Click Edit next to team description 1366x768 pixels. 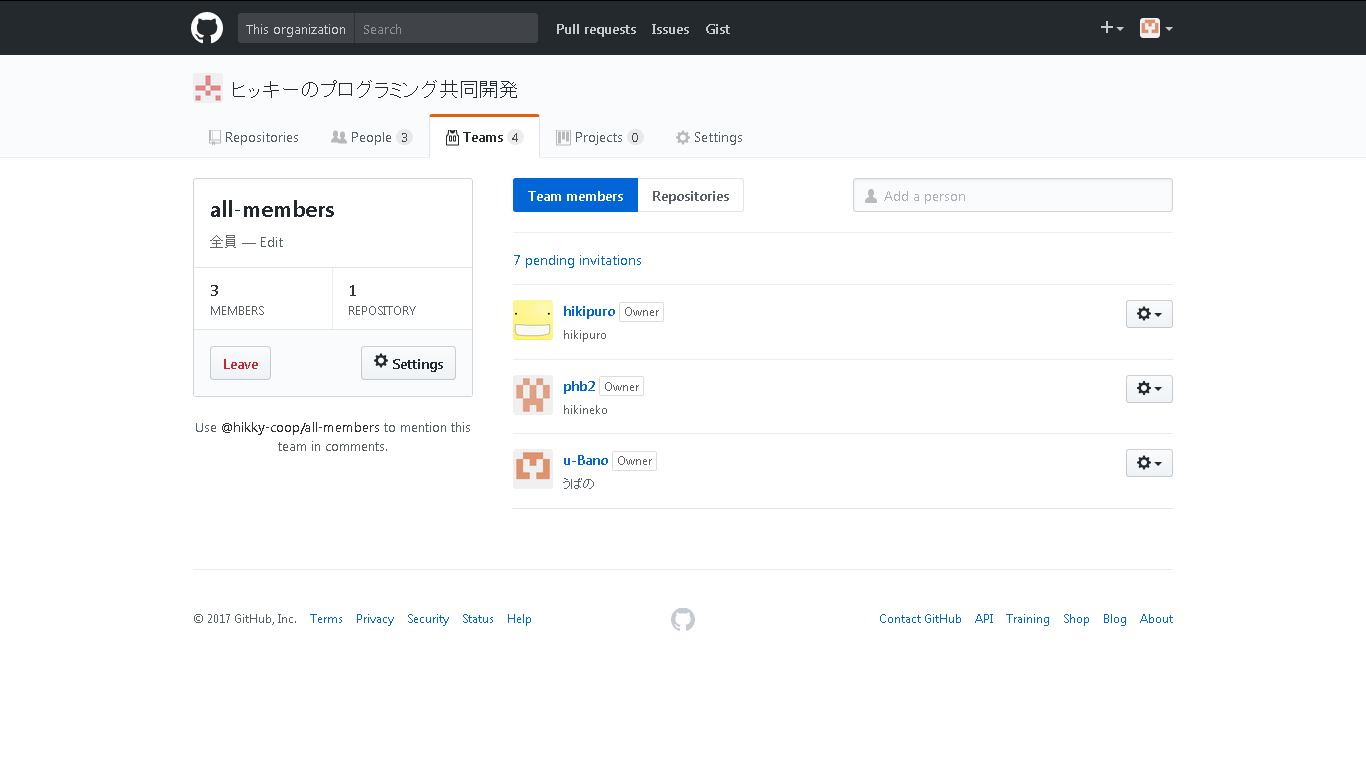point(271,242)
